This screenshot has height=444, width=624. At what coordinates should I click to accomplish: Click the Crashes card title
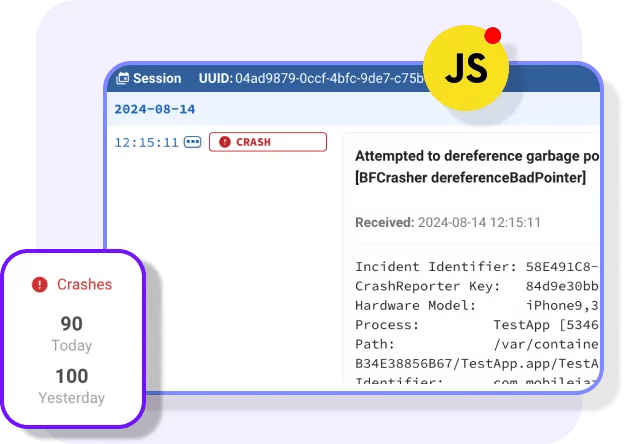[x=84, y=284]
